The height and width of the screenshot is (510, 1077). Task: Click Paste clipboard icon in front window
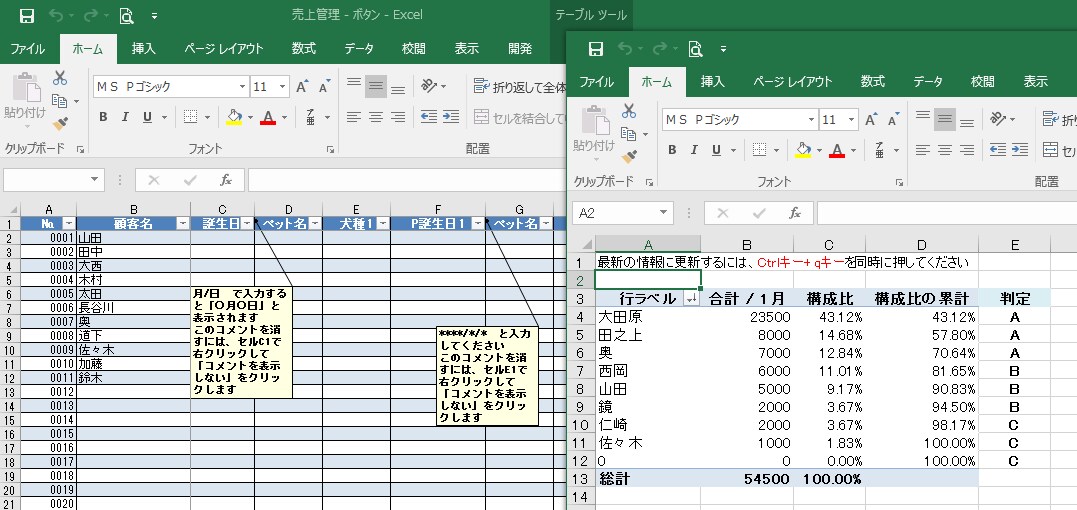pyautogui.click(x=596, y=120)
